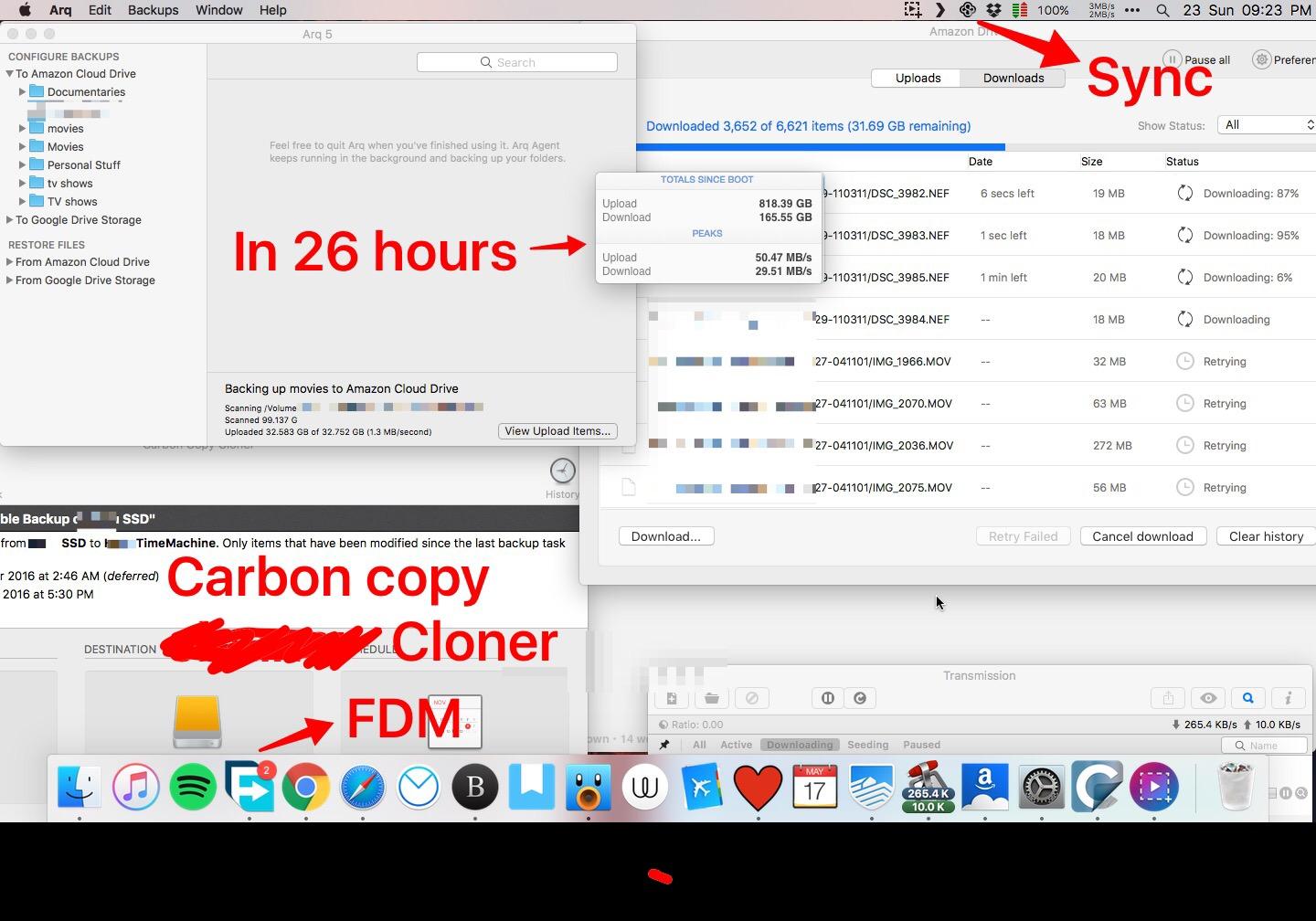Select the All filter in Transmission
The width and height of the screenshot is (1316, 921).
(x=699, y=746)
